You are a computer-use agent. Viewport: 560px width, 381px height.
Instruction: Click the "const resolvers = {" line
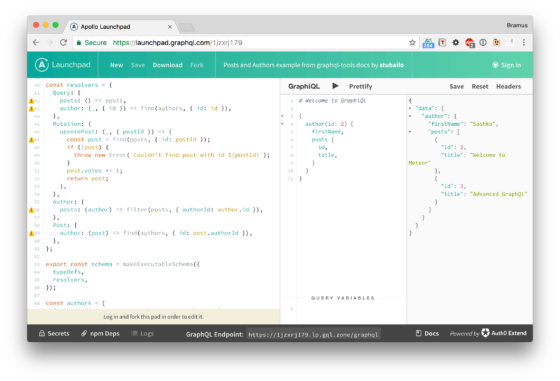(79, 85)
